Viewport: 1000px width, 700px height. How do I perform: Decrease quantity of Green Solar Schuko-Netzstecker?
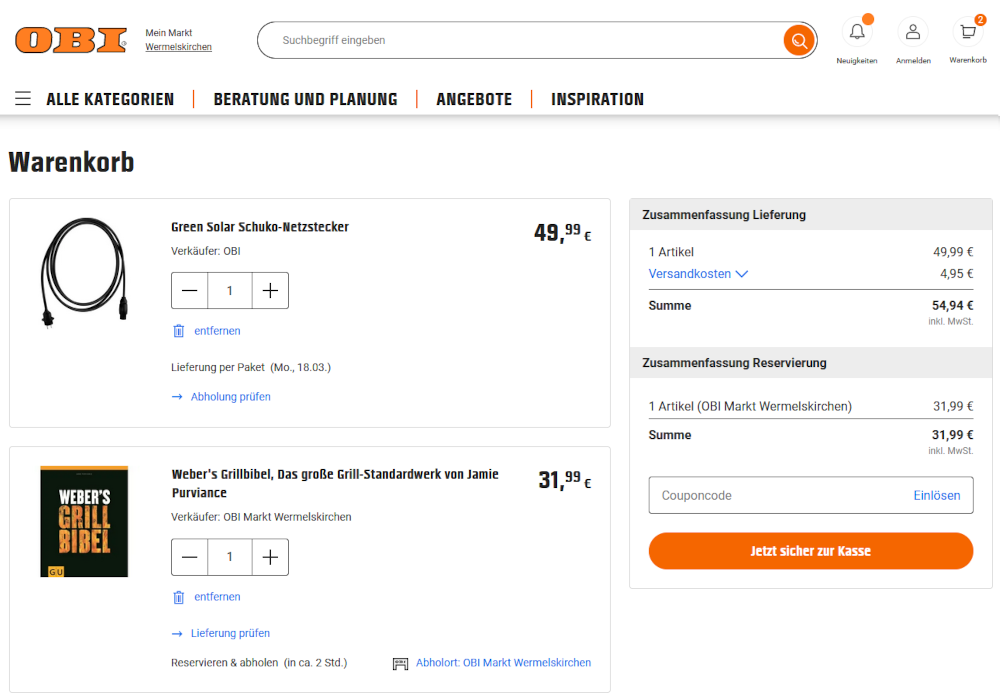(190, 290)
